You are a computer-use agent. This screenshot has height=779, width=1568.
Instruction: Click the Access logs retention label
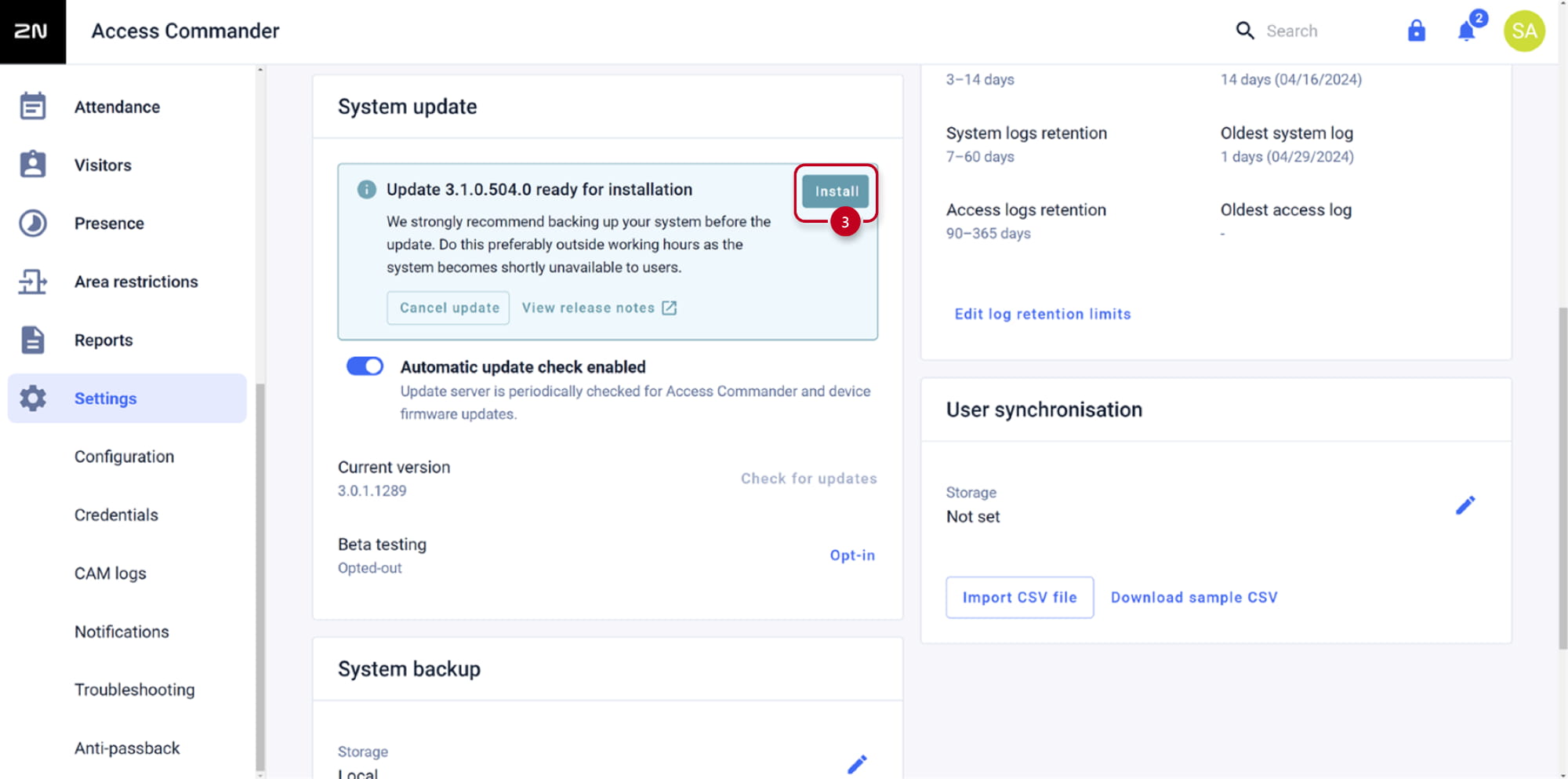point(1026,210)
